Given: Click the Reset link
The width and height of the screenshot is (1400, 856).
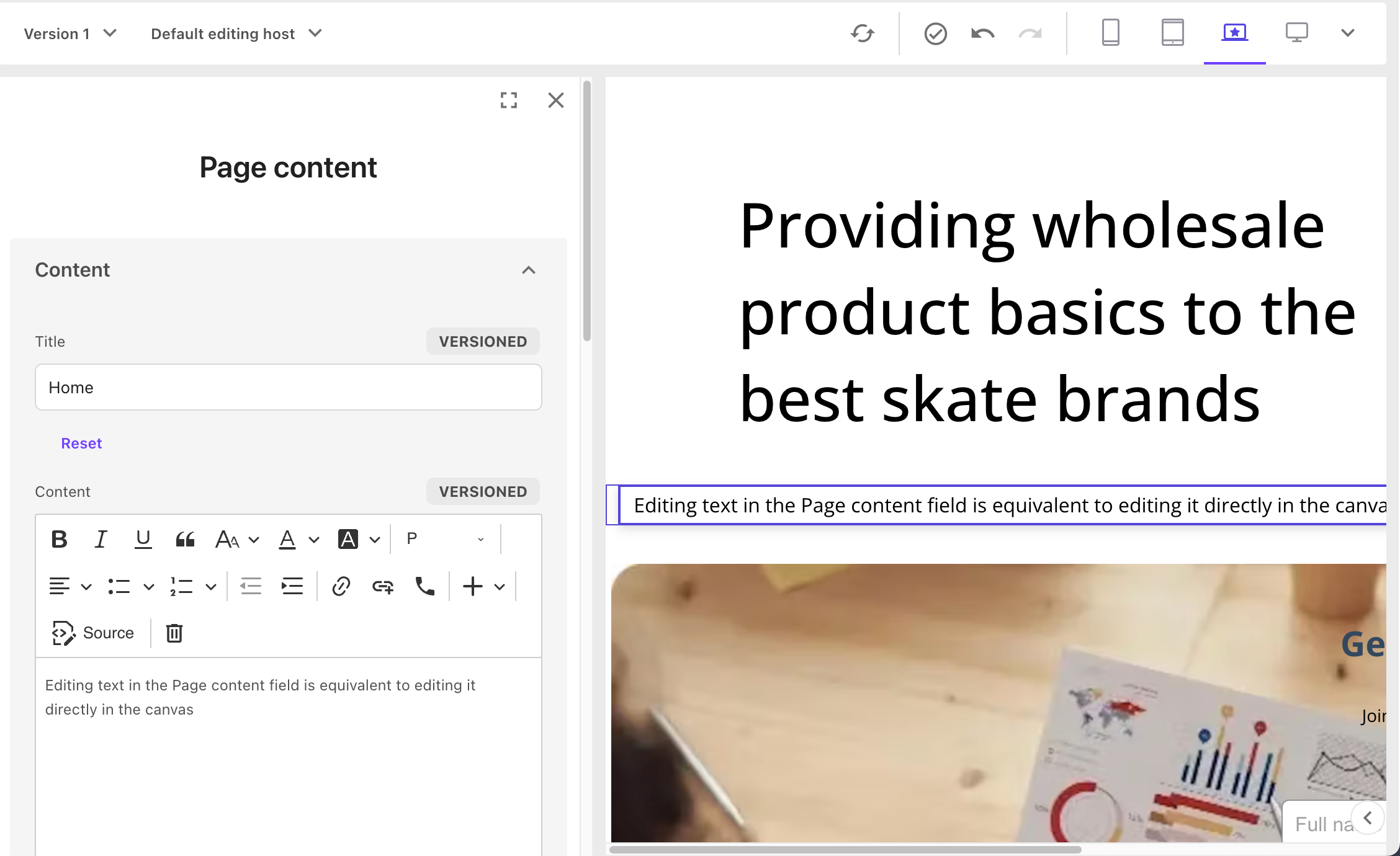Looking at the screenshot, I should (x=81, y=443).
